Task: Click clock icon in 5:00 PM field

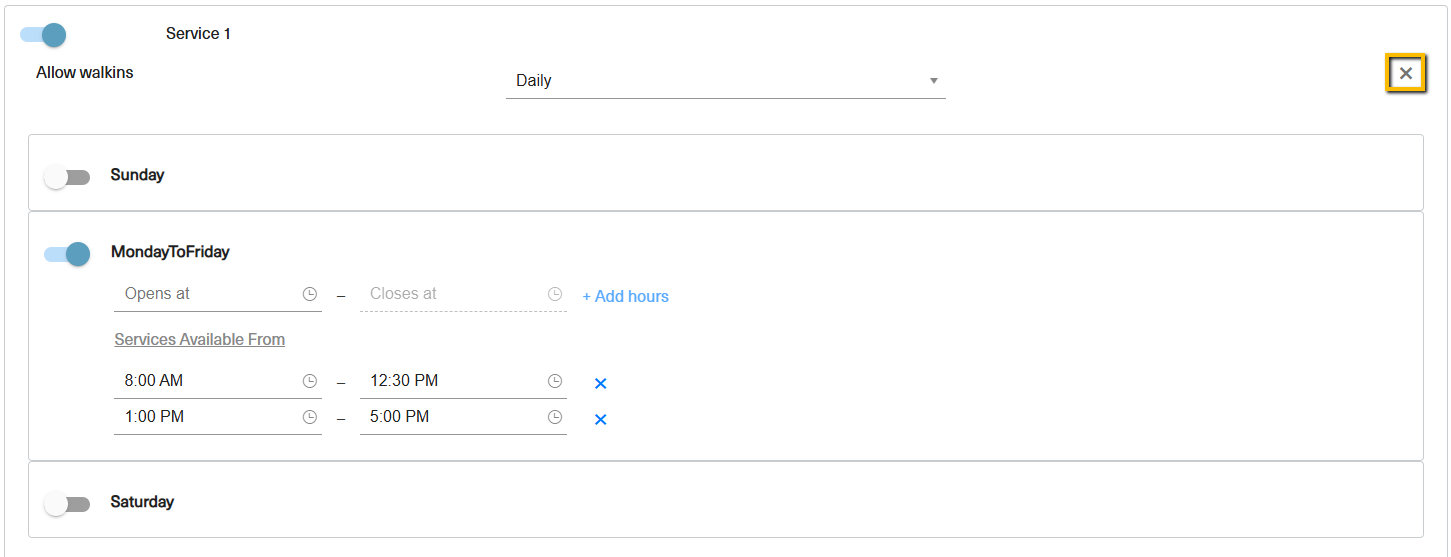Action: (x=555, y=417)
